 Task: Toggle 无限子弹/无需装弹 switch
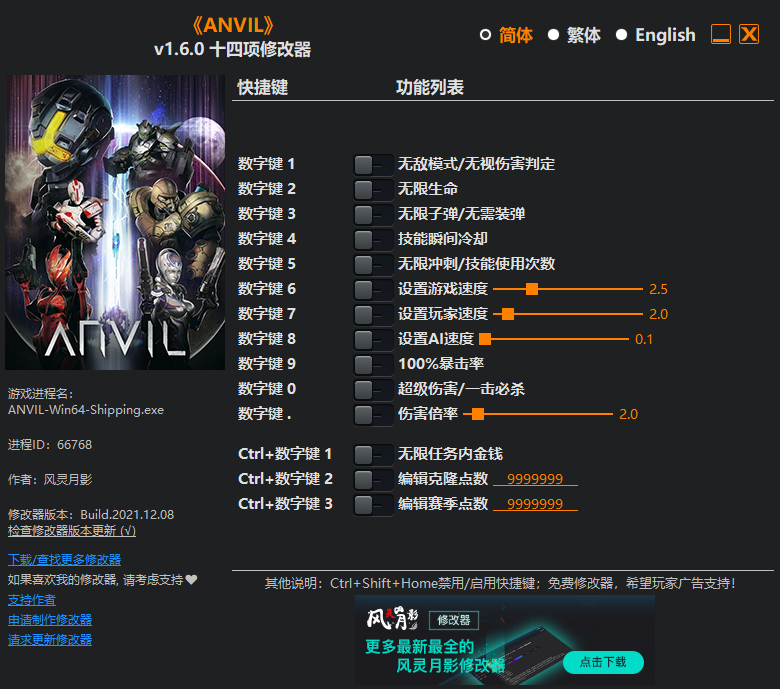pos(373,214)
